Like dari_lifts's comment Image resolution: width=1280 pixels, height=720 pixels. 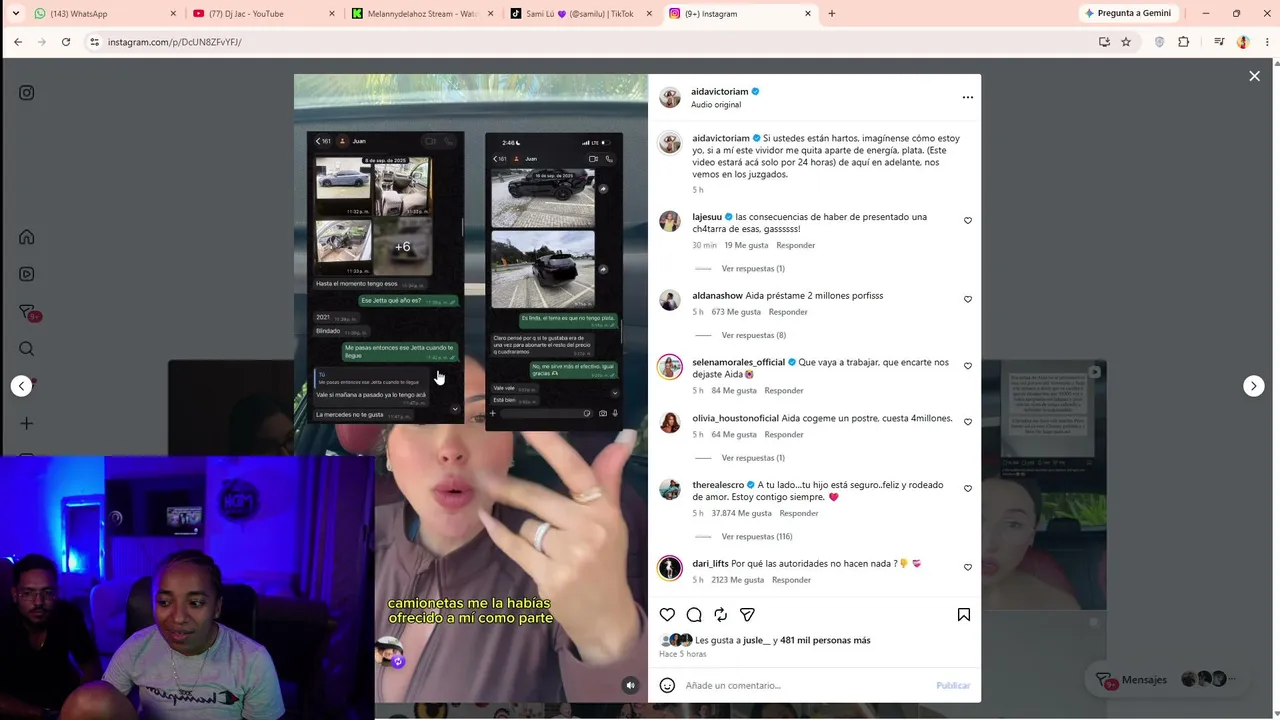coord(967,567)
